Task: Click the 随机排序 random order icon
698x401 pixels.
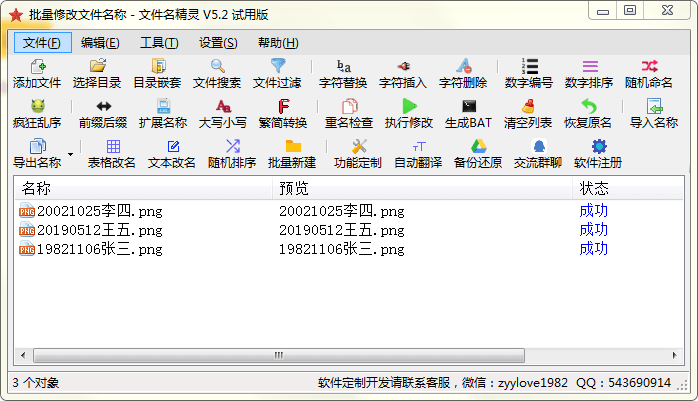Action: coord(233,146)
